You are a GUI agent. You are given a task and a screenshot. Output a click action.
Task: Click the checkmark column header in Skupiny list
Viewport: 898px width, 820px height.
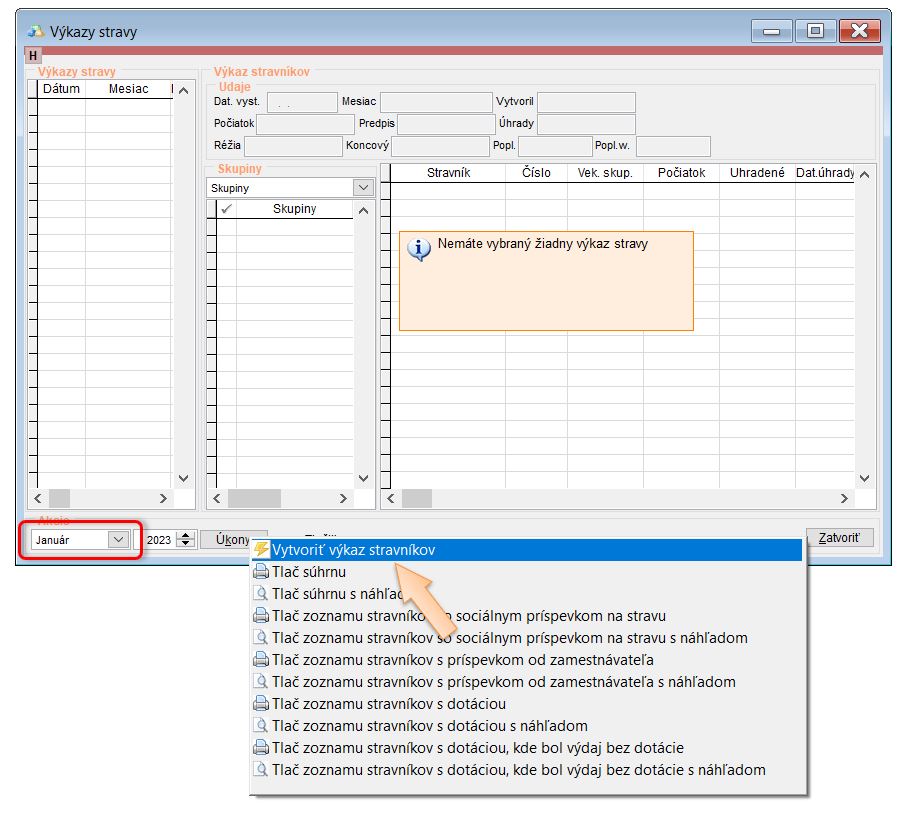click(x=227, y=209)
